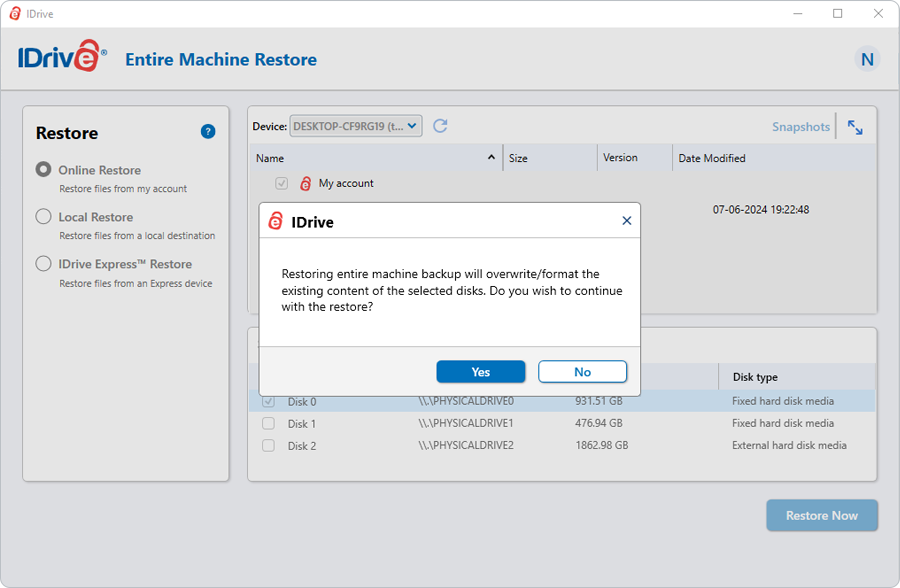
Task: Check the Disk 1 checkbox
Action: 268,423
